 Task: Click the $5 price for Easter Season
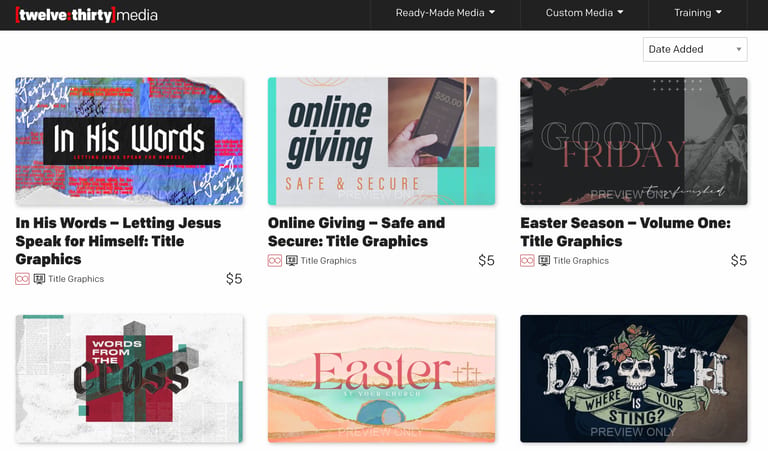click(x=739, y=261)
